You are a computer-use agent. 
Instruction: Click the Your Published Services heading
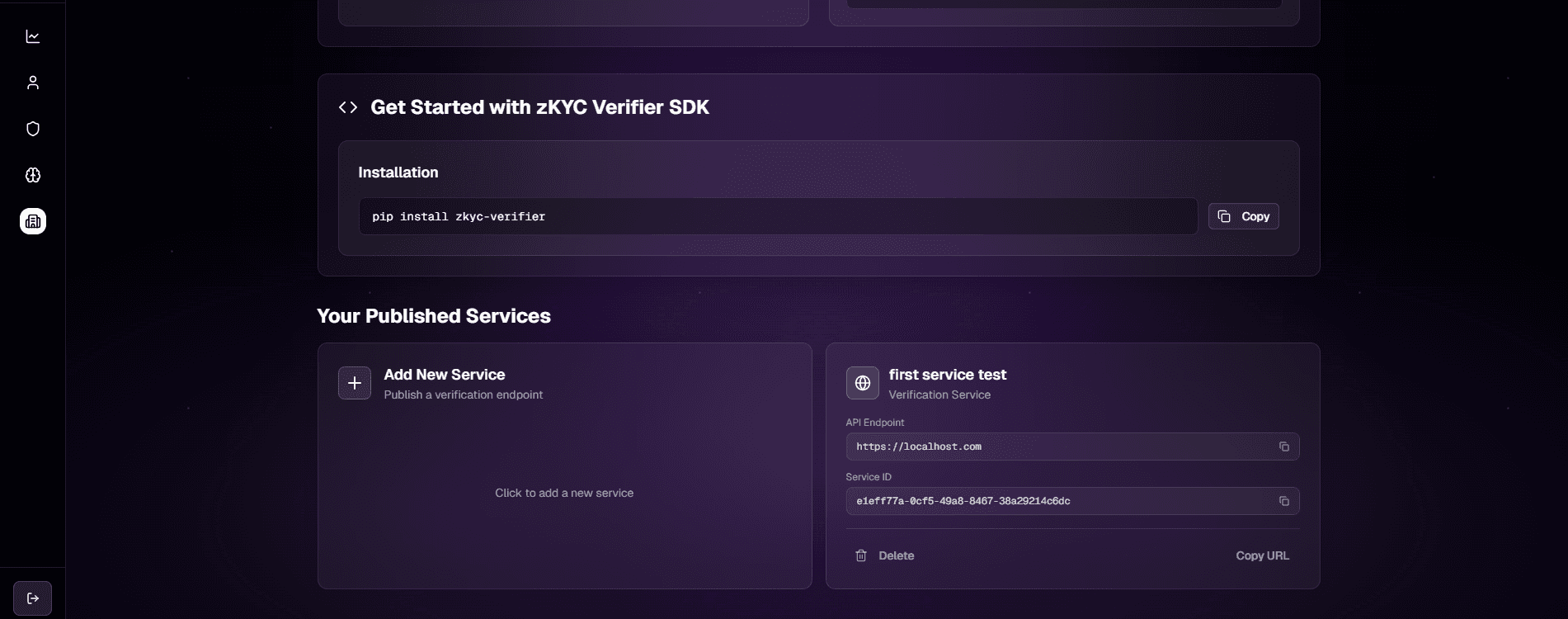[x=434, y=316]
